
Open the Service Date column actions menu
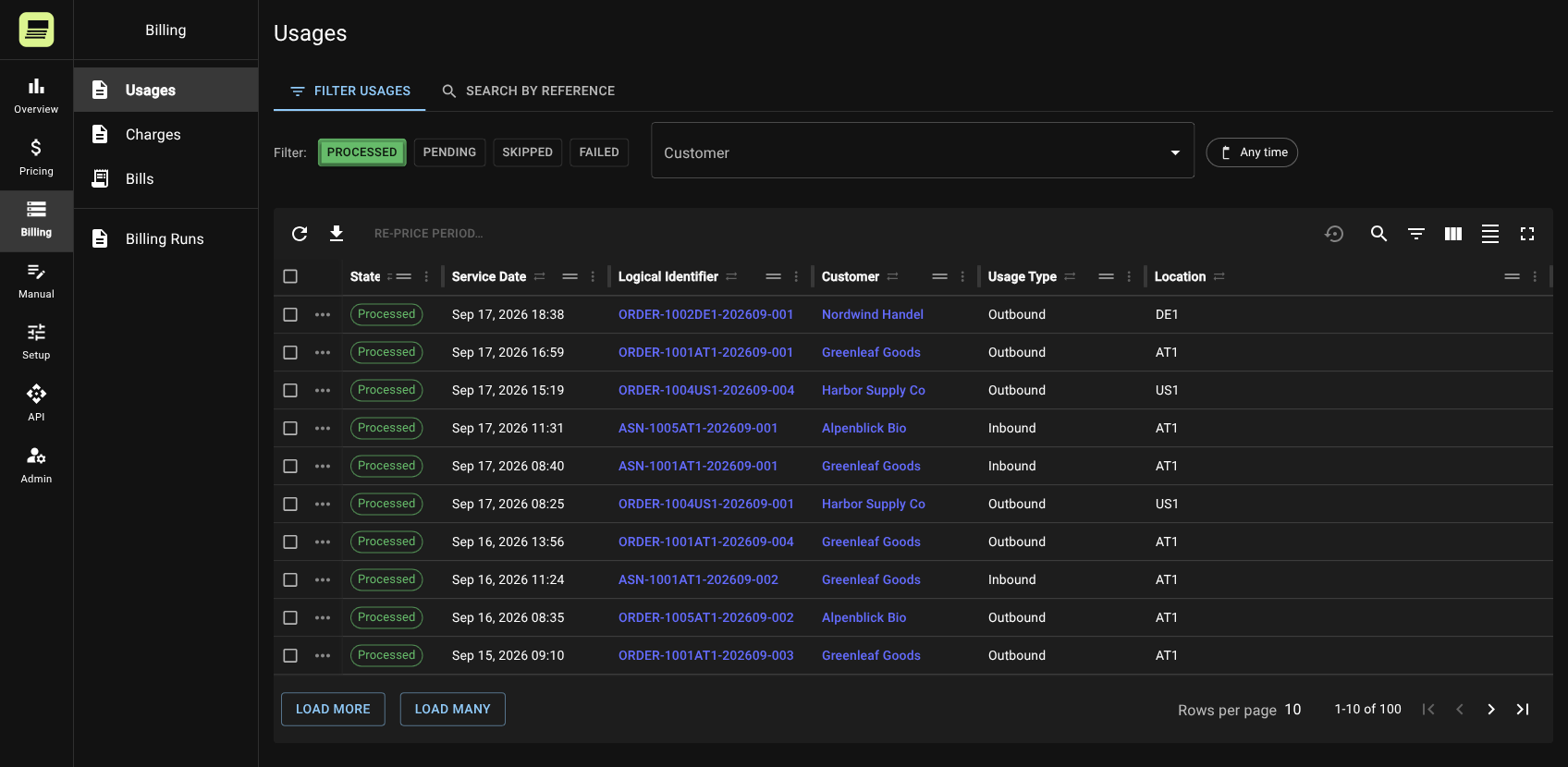click(x=593, y=276)
